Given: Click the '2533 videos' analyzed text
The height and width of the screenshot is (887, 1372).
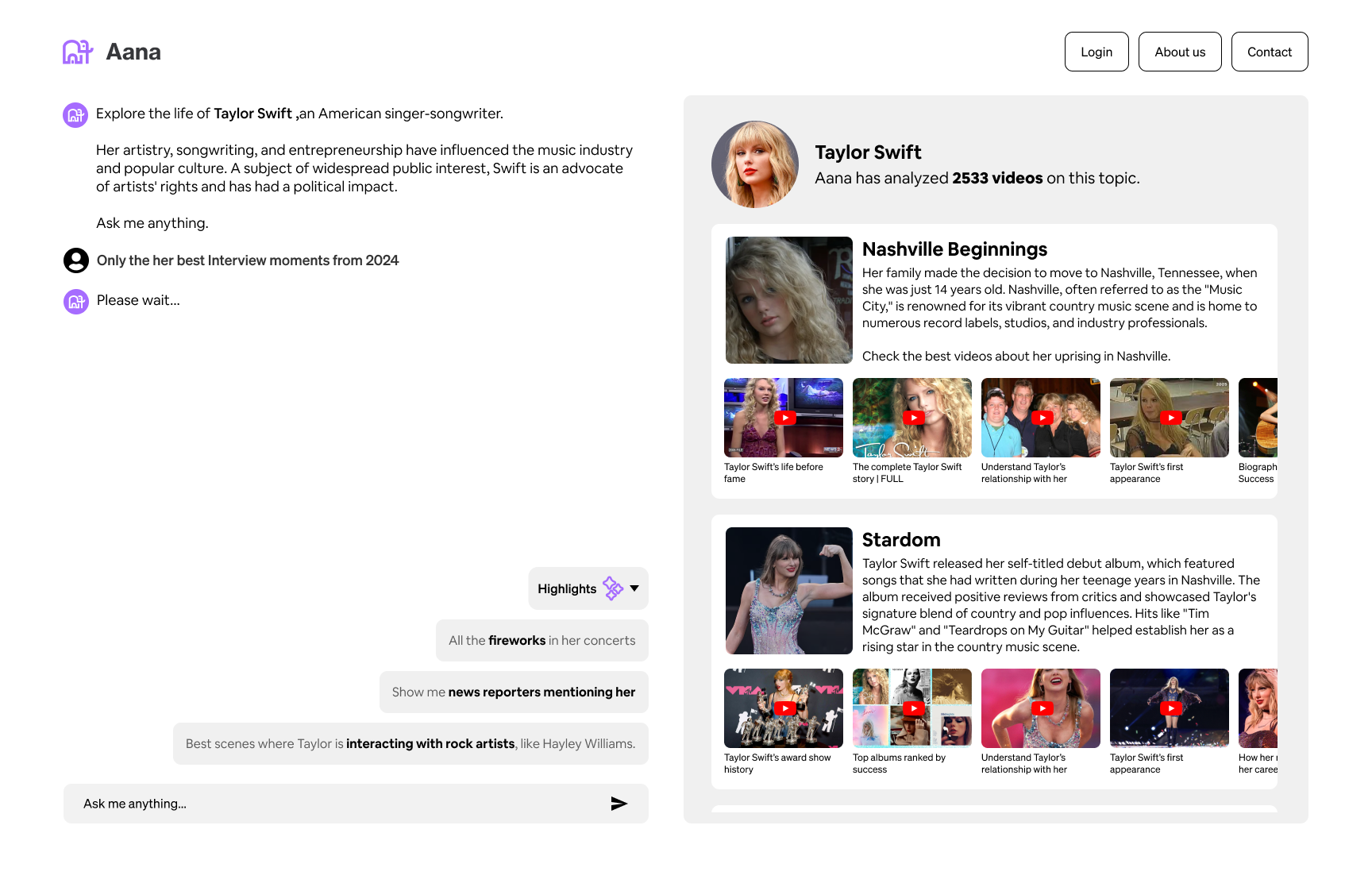Looking at the screenshot, I should (997, 178).
